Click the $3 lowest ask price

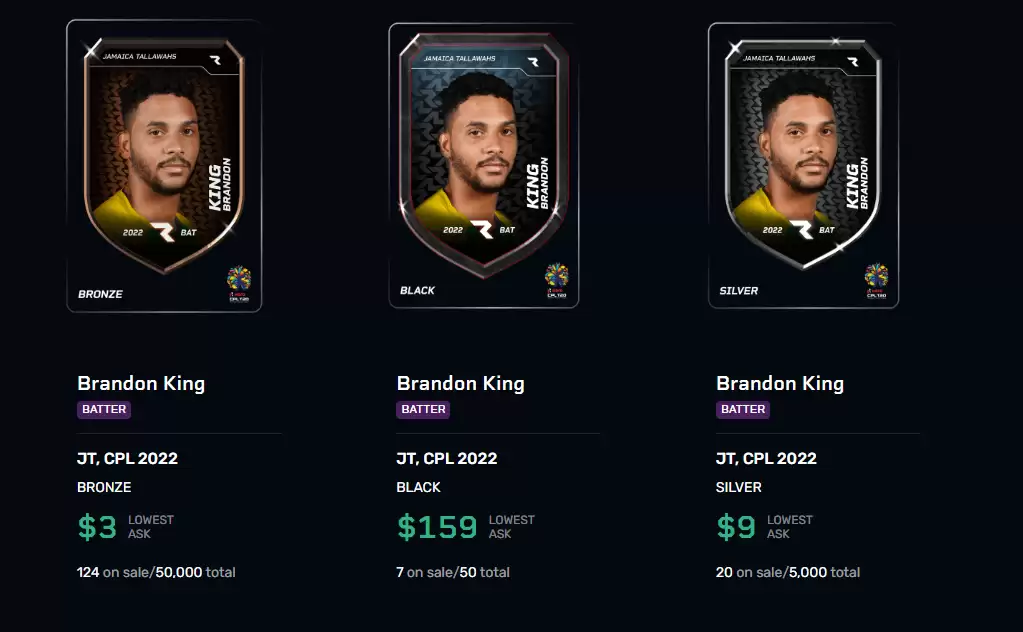point(97,527)
